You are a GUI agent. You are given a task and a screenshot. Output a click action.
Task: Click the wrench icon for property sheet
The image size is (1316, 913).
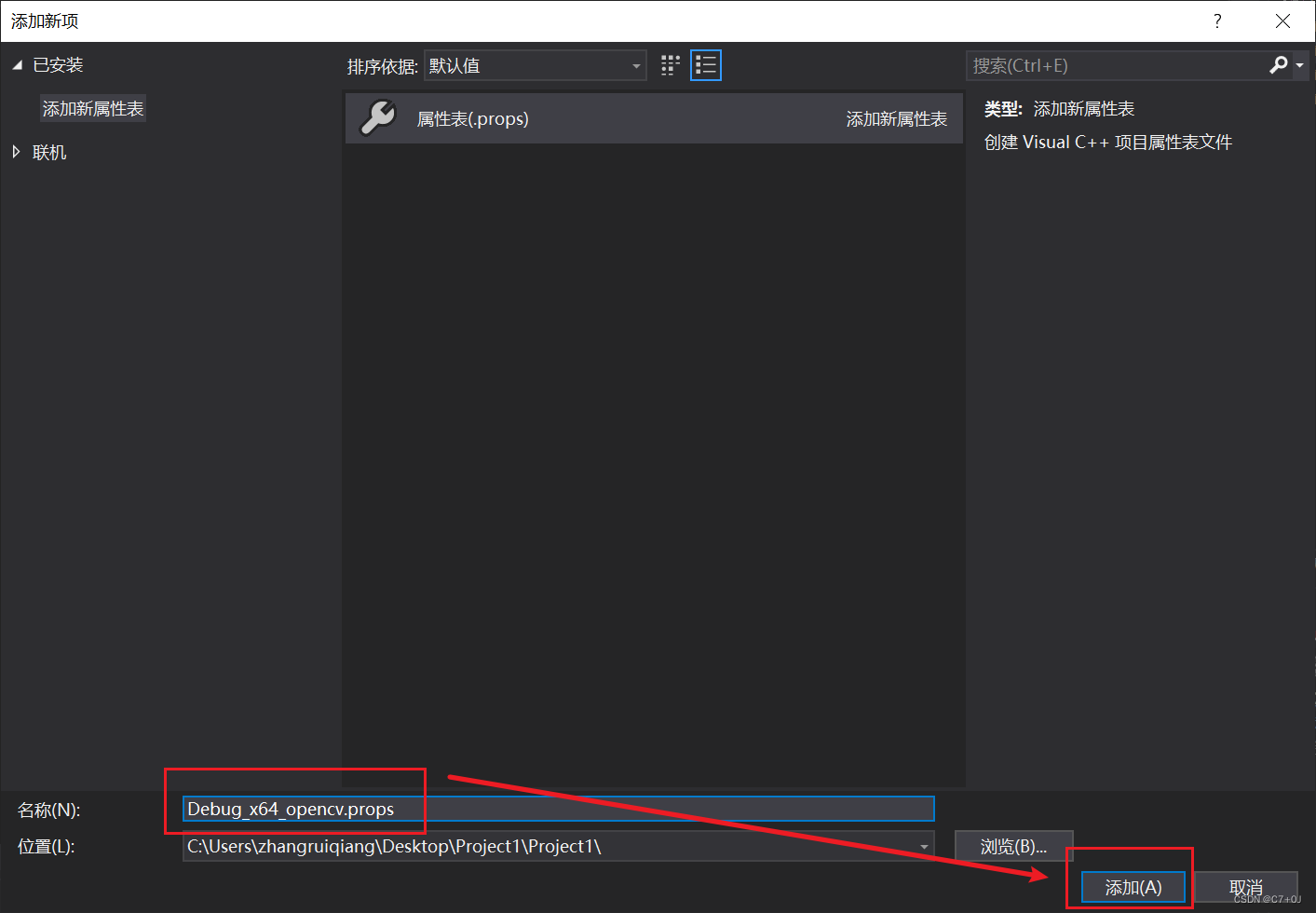(x=378, y=118)
